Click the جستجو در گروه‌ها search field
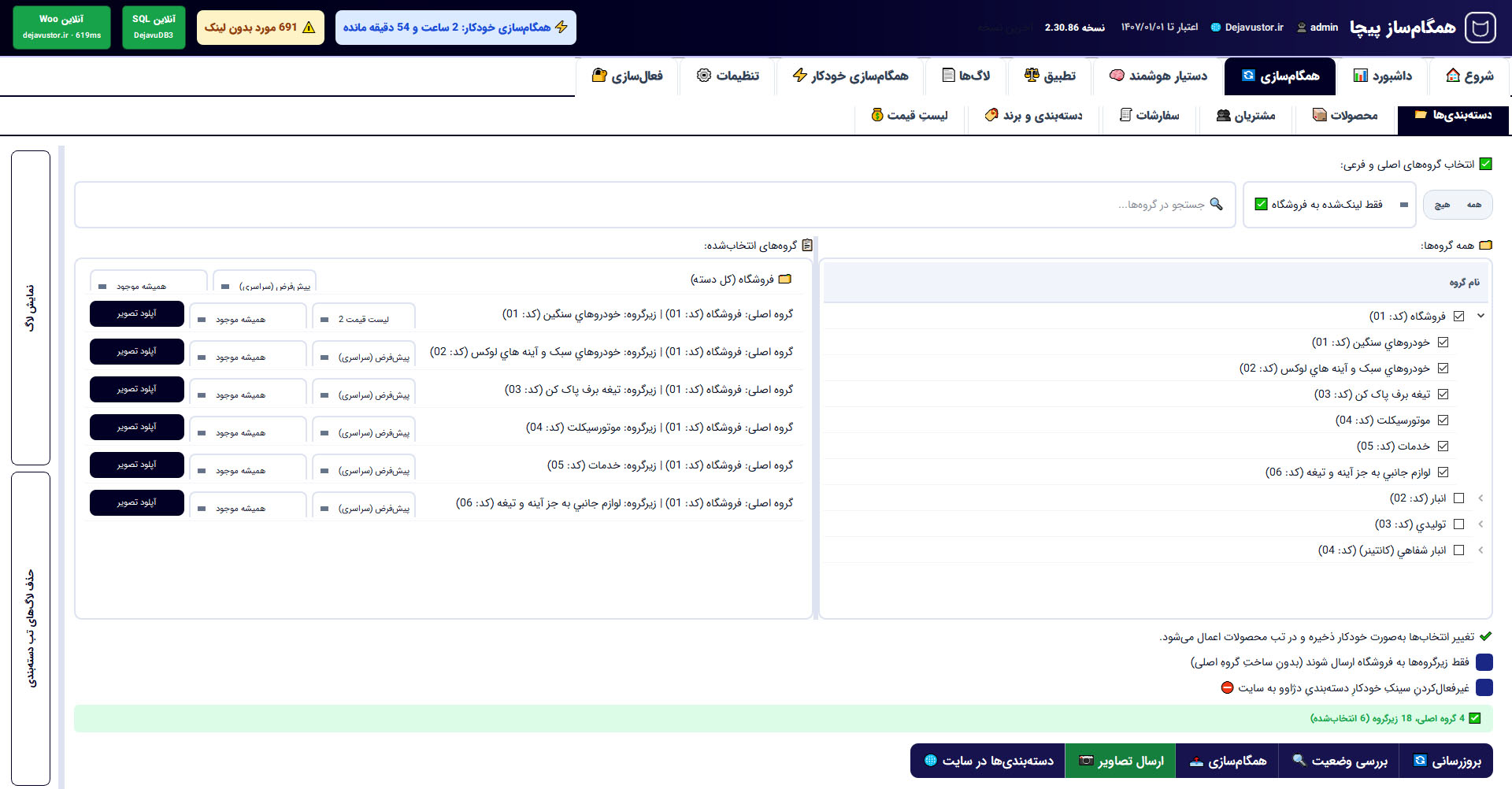 click(x=655, y=205)
